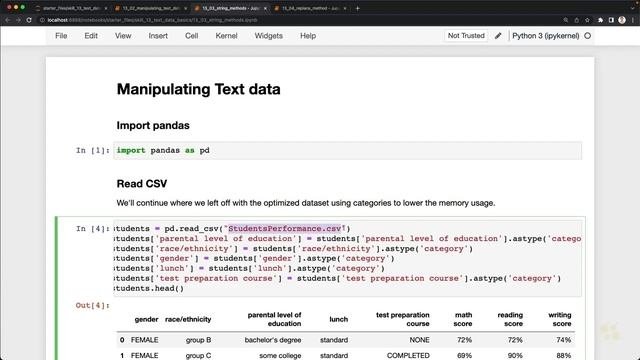
Task: Click the pencil edit icon in menubar
Action: click(x=498, y=36)
